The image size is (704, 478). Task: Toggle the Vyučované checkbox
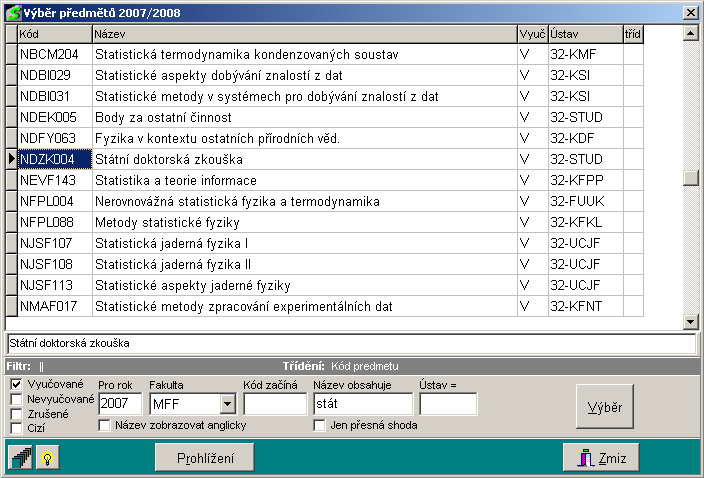(x=16, y=384)
